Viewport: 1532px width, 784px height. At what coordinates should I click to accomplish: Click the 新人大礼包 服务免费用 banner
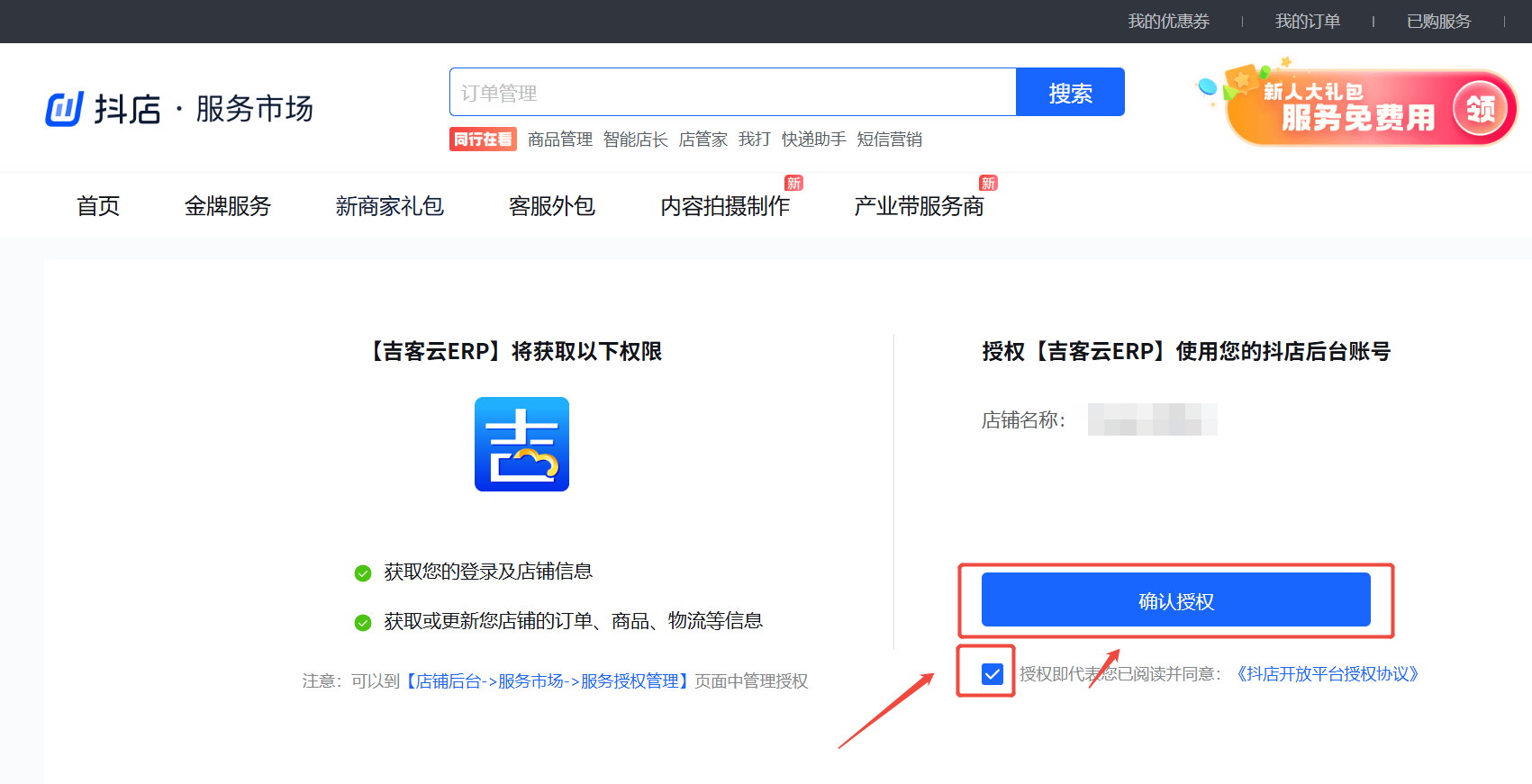(1358, 106)
